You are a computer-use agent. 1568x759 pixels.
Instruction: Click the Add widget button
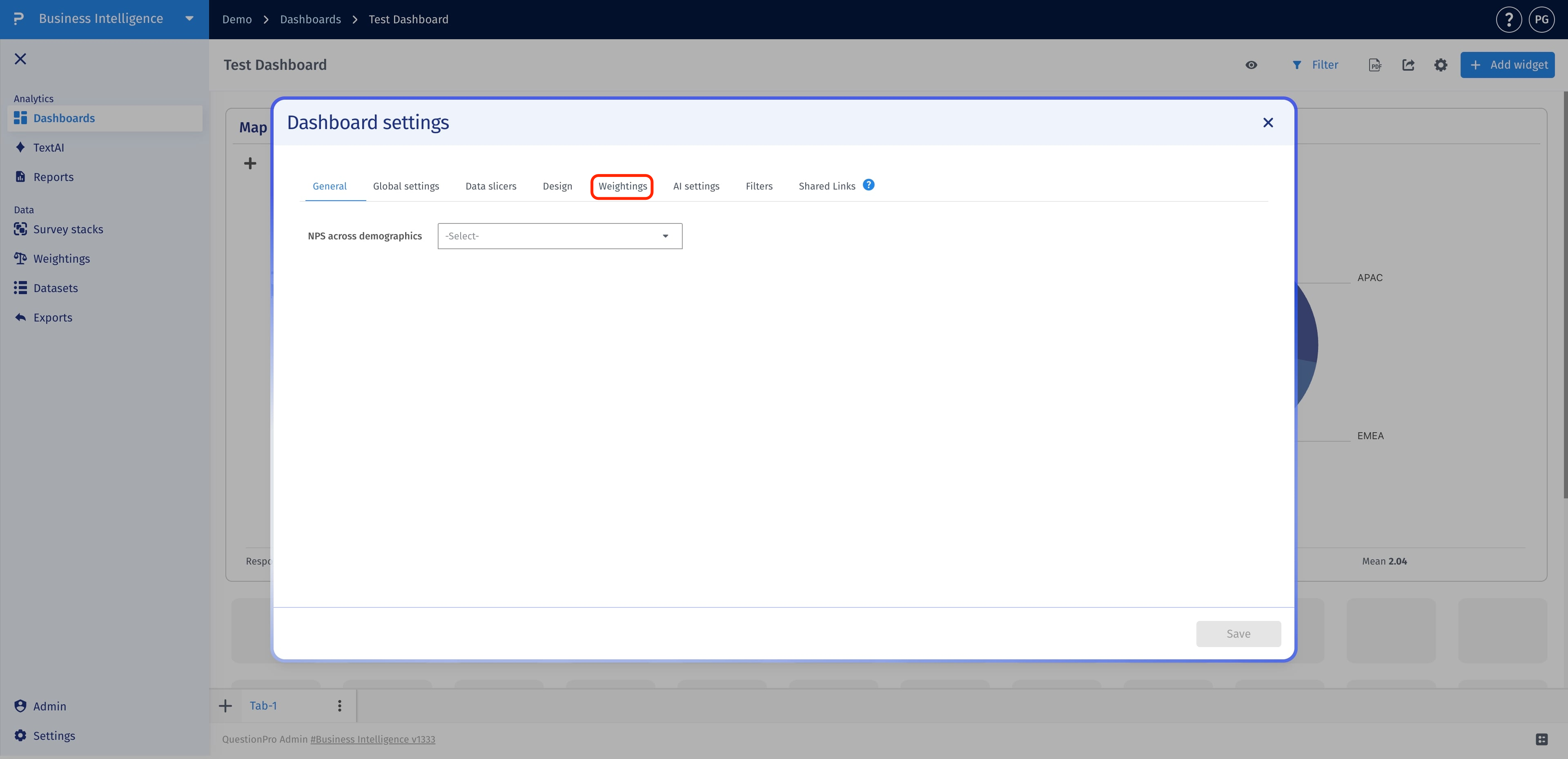pyautogui.click(x=1507, y=65)
